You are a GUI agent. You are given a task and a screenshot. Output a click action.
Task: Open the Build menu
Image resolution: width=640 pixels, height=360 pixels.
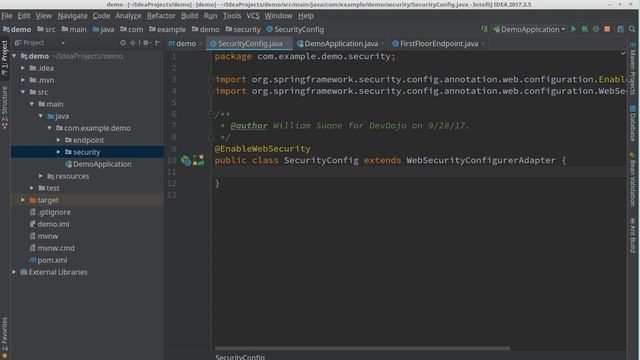[x=189, y=16]
